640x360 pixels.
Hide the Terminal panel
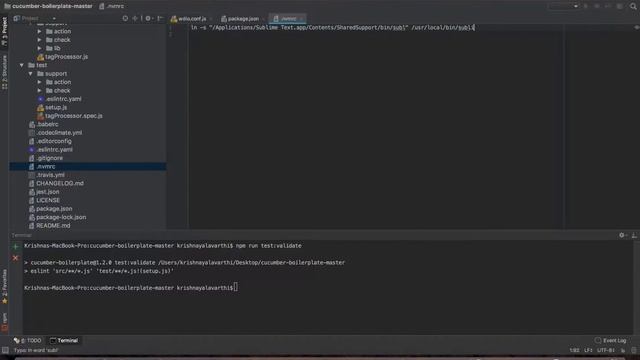634,235
